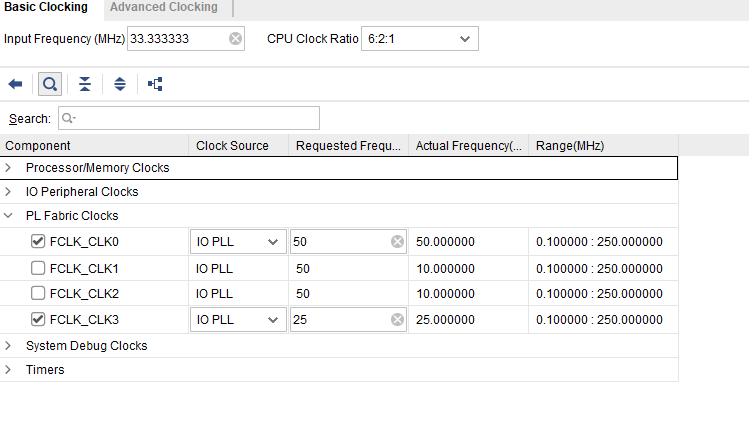Click FCLK_CLK2 actual frequency 10.000000
Image resolution: width=749 pixels, height=429 pixels.
[445, 293]
